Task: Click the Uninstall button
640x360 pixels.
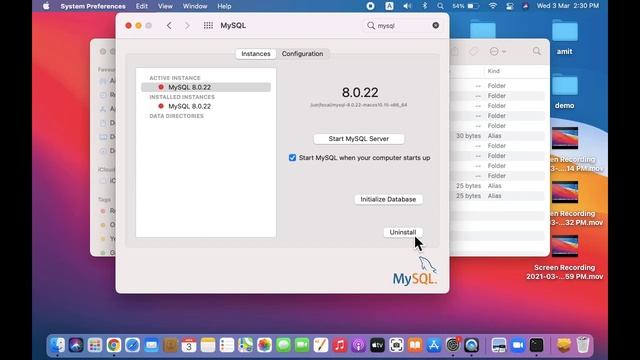Action: (x=403, y=232)
